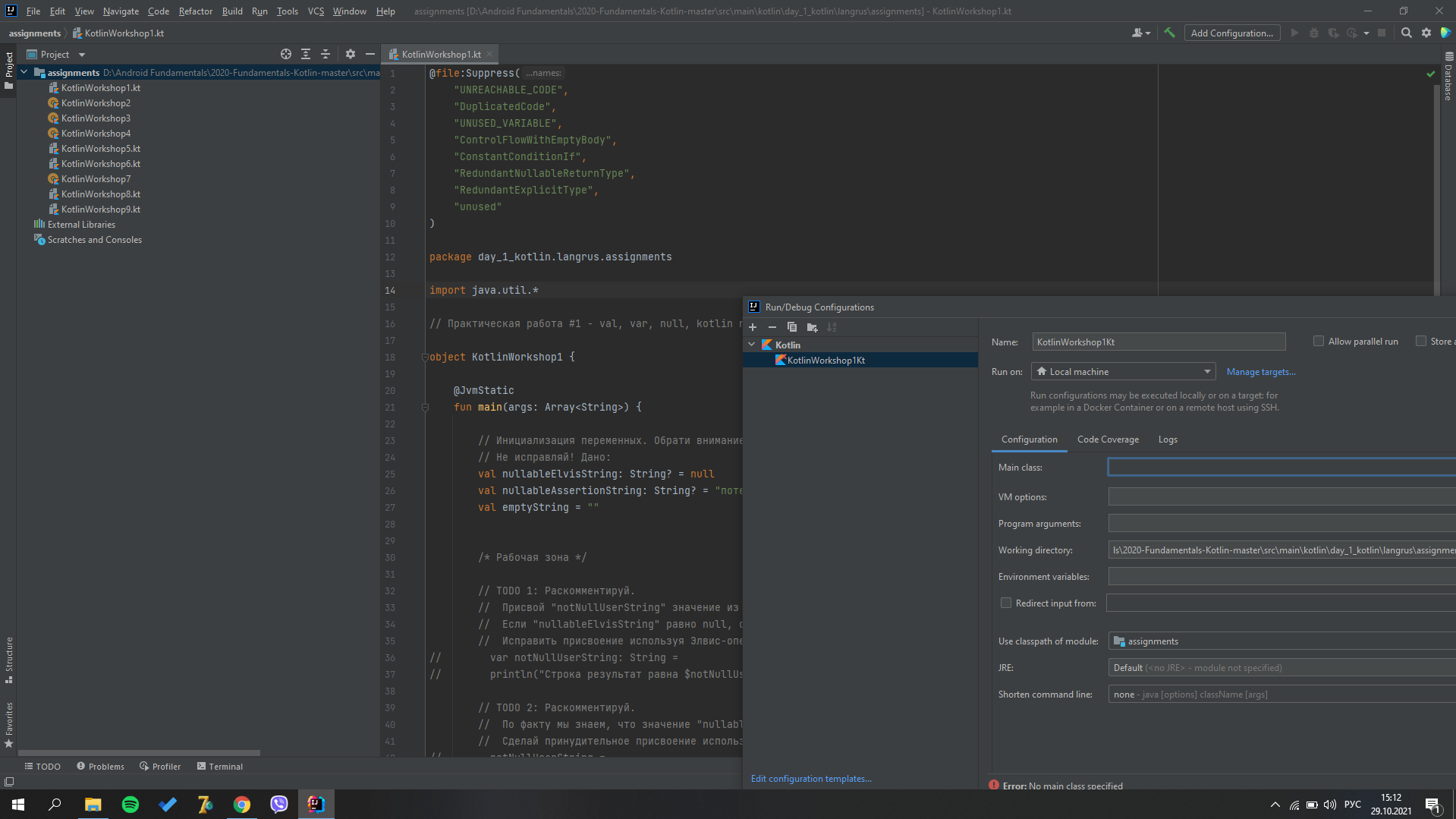Click the VM options field

point(1281,497)
